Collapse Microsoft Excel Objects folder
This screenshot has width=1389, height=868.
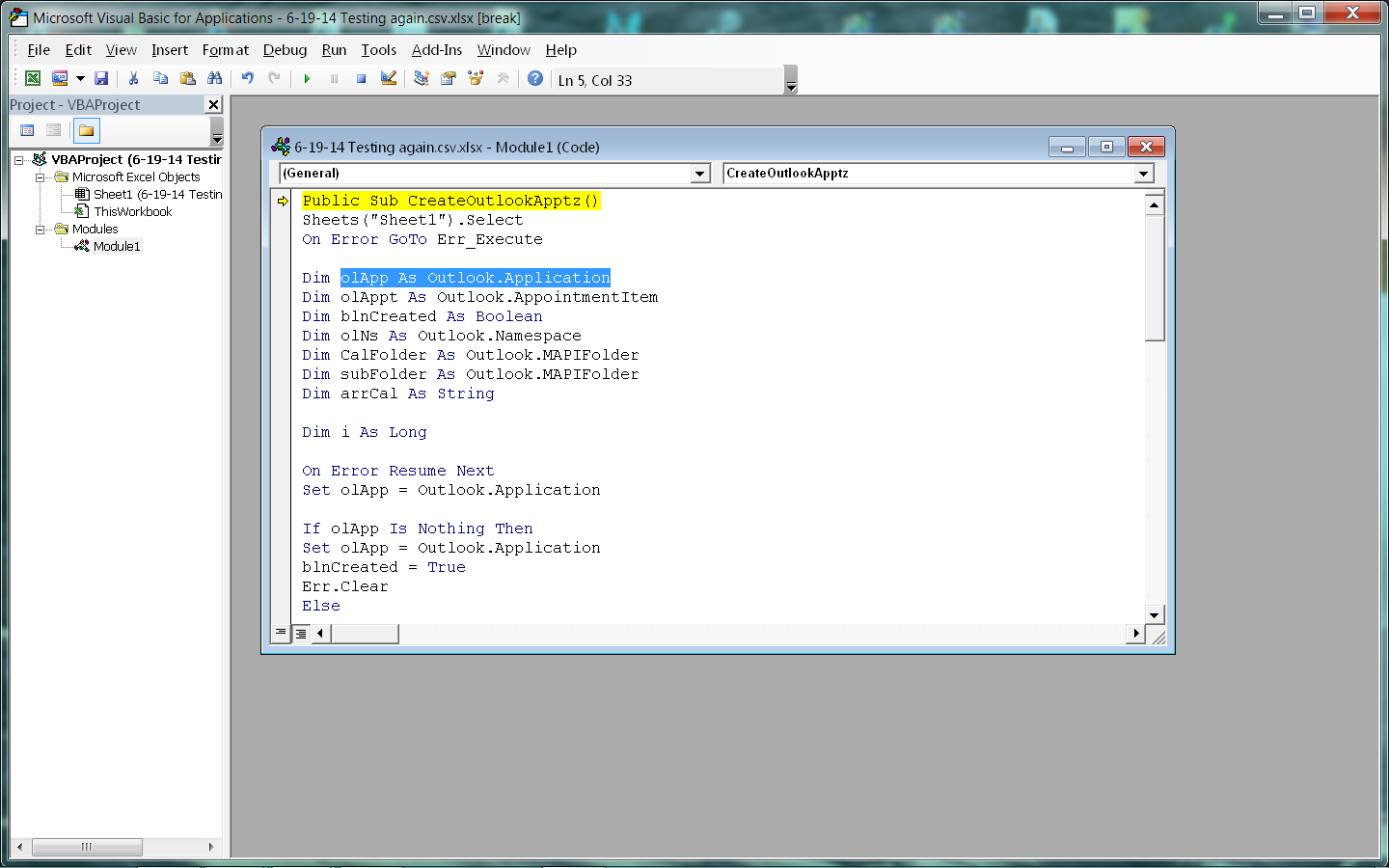pyautogui.click(x=41, y=177)
